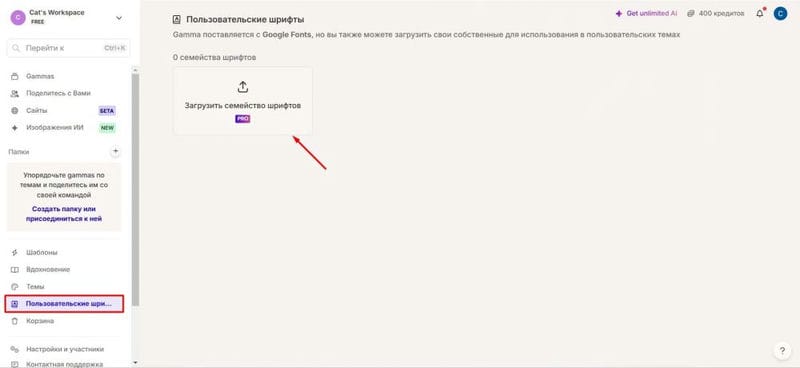Click the trash bin icon

[15, 321]
